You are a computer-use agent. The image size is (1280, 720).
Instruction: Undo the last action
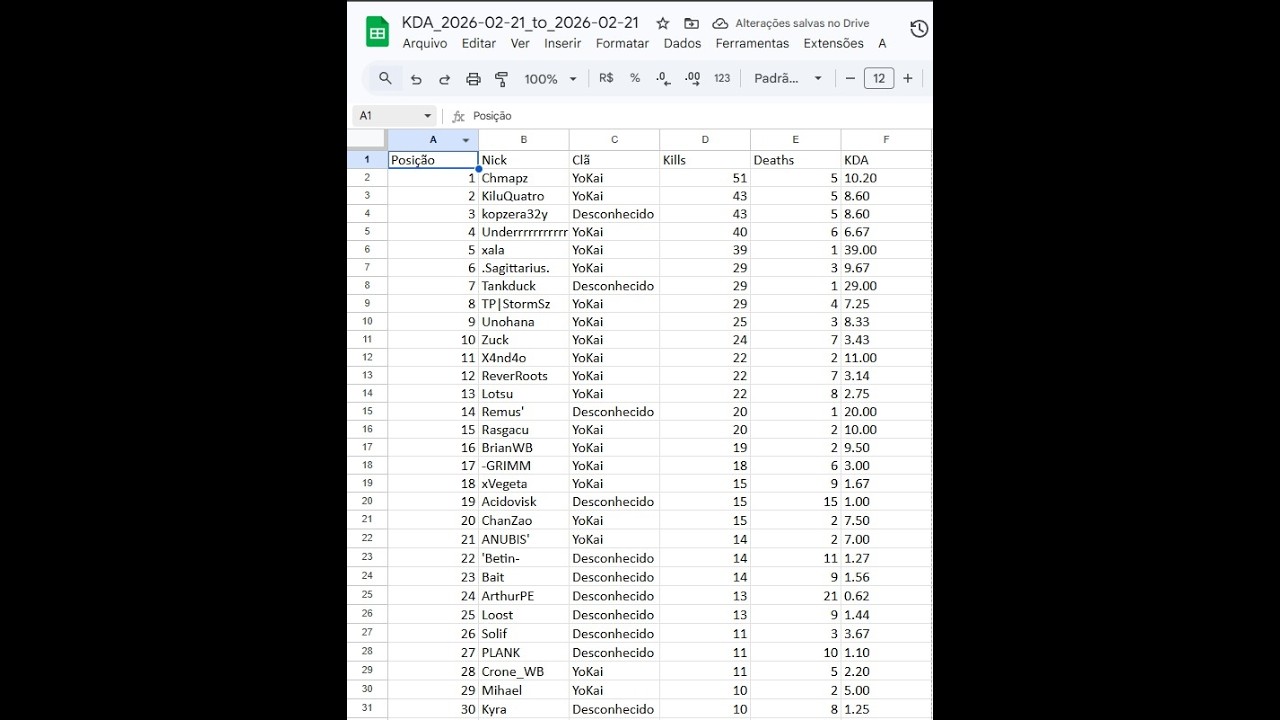pyautogui.click(x=416, y=79)
